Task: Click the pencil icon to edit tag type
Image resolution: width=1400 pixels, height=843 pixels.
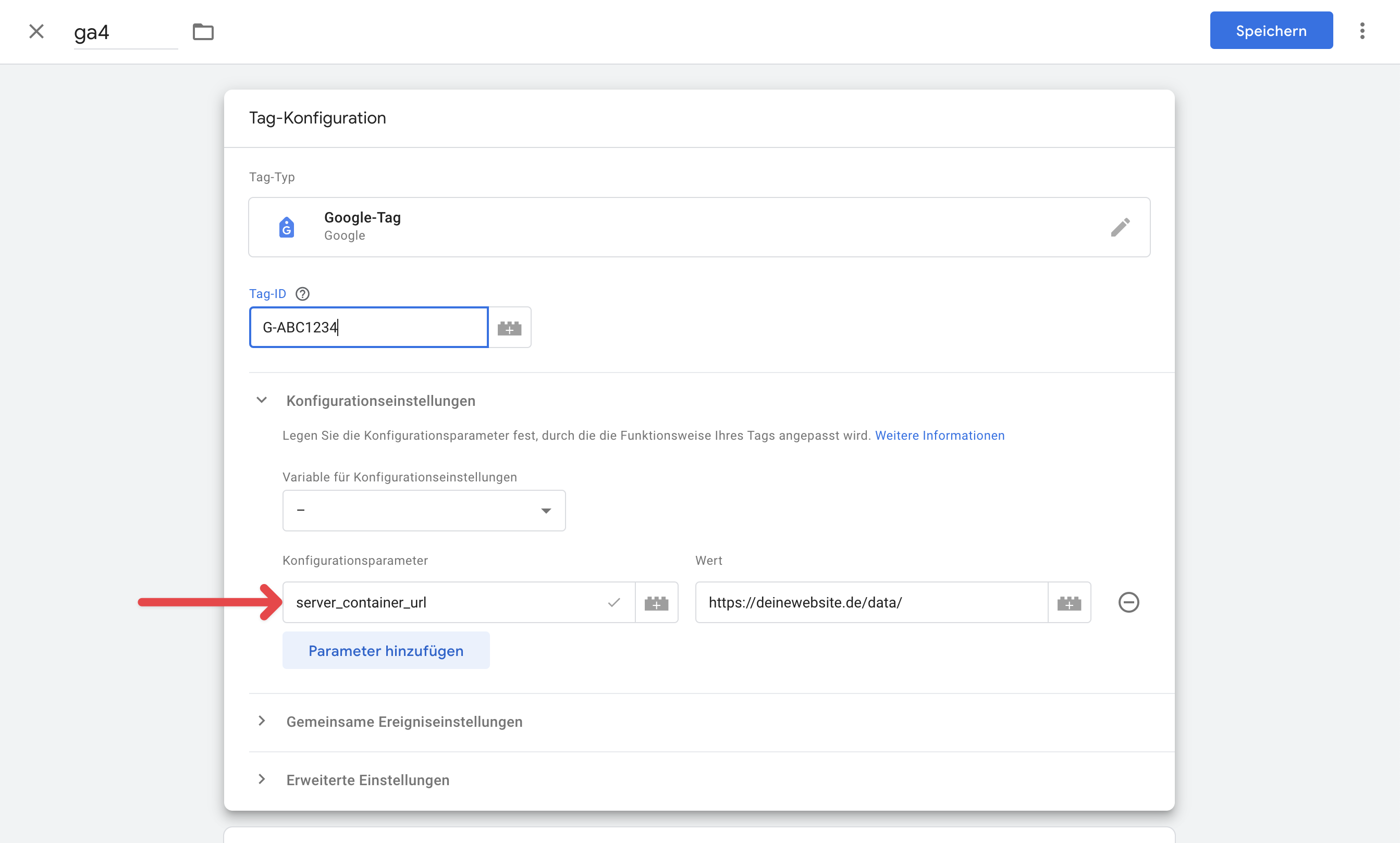Action: tap(1120, 227)
